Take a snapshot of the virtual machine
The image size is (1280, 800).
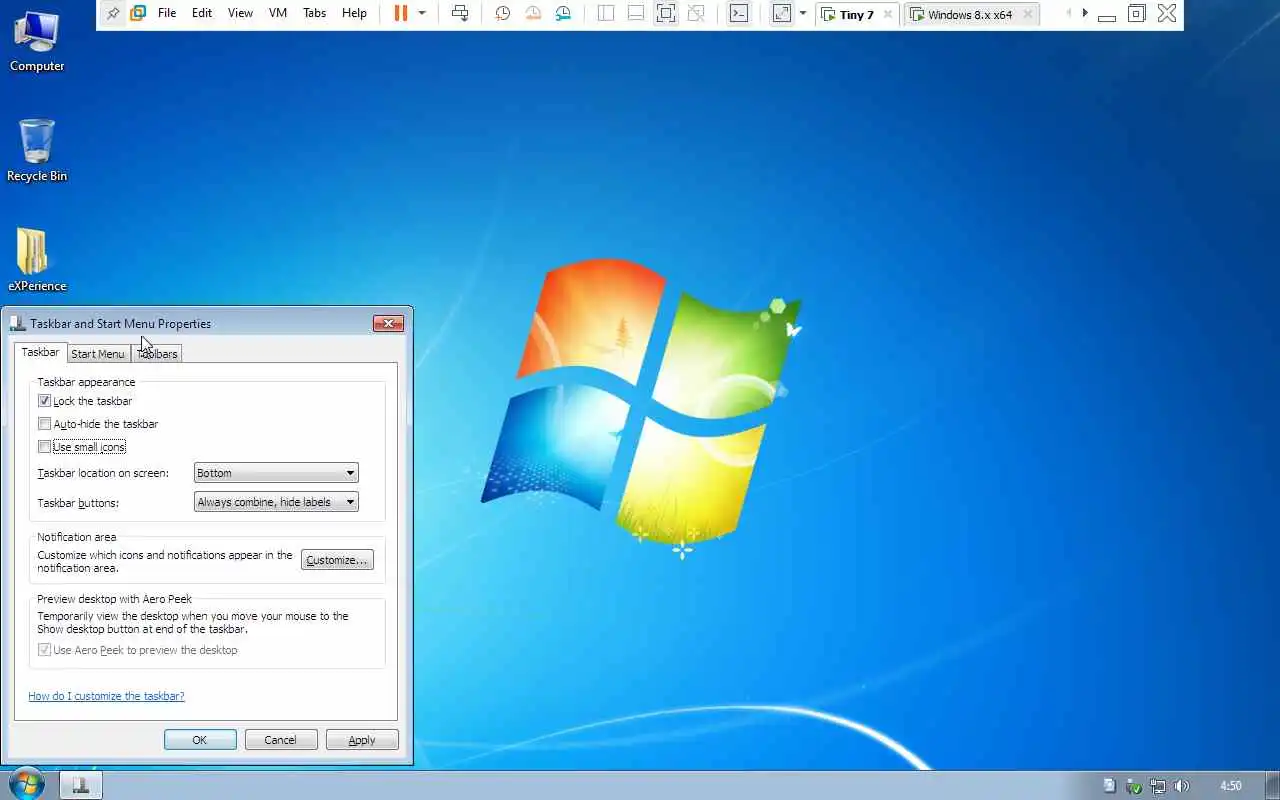point(503,13)
